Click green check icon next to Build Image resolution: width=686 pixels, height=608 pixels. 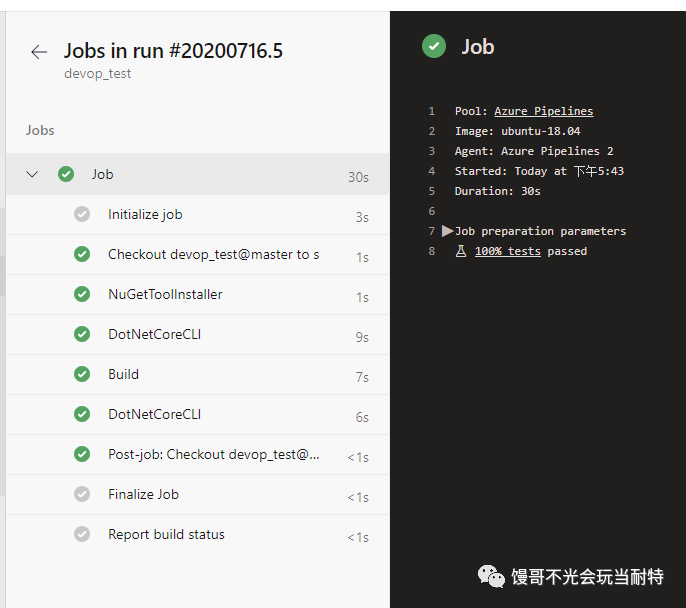(82, 374)
